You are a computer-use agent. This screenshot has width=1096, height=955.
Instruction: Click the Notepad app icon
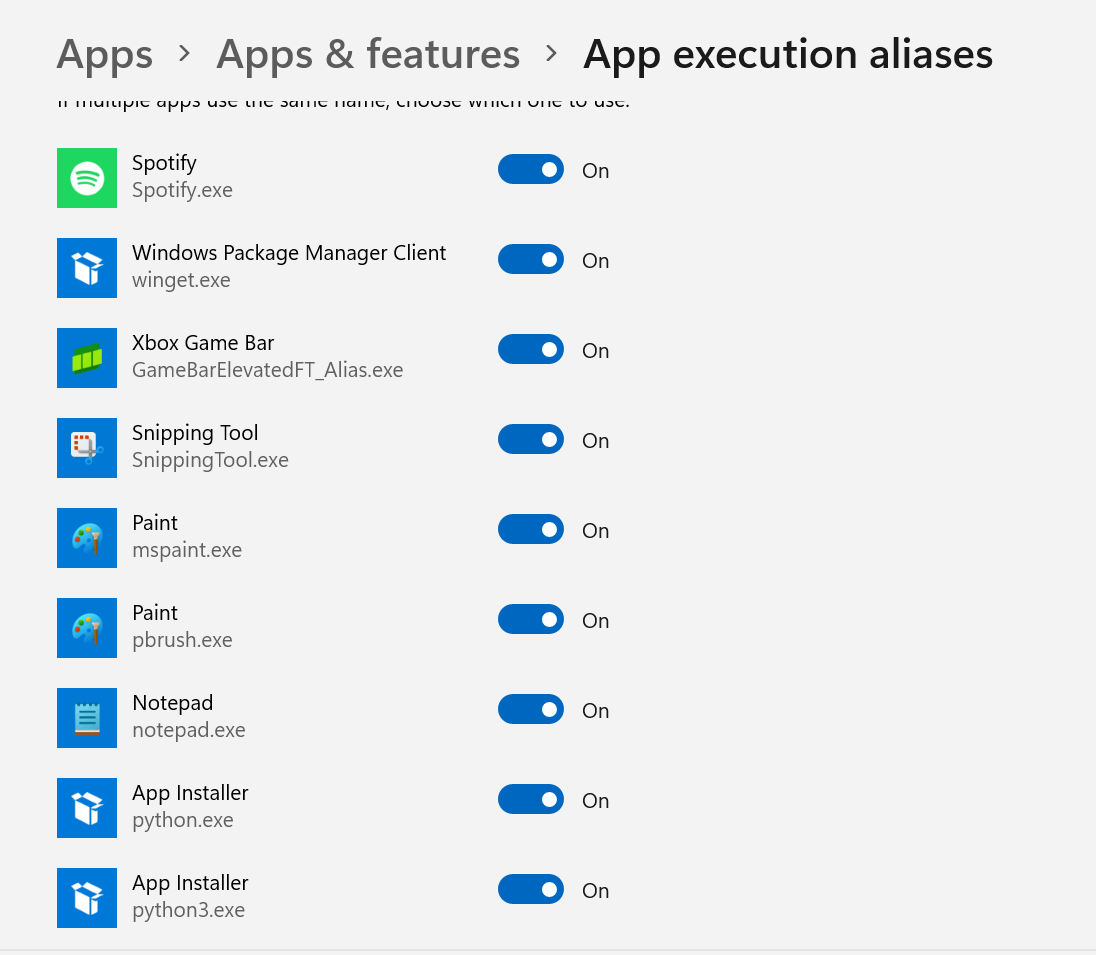[x=87, y=718]
